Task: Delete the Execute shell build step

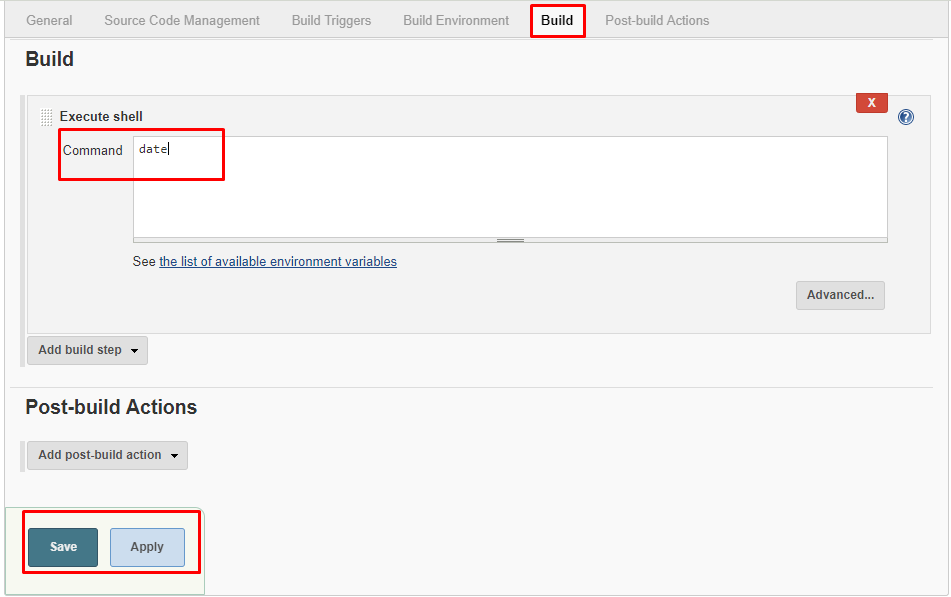Action: click(x=871, y=103)
